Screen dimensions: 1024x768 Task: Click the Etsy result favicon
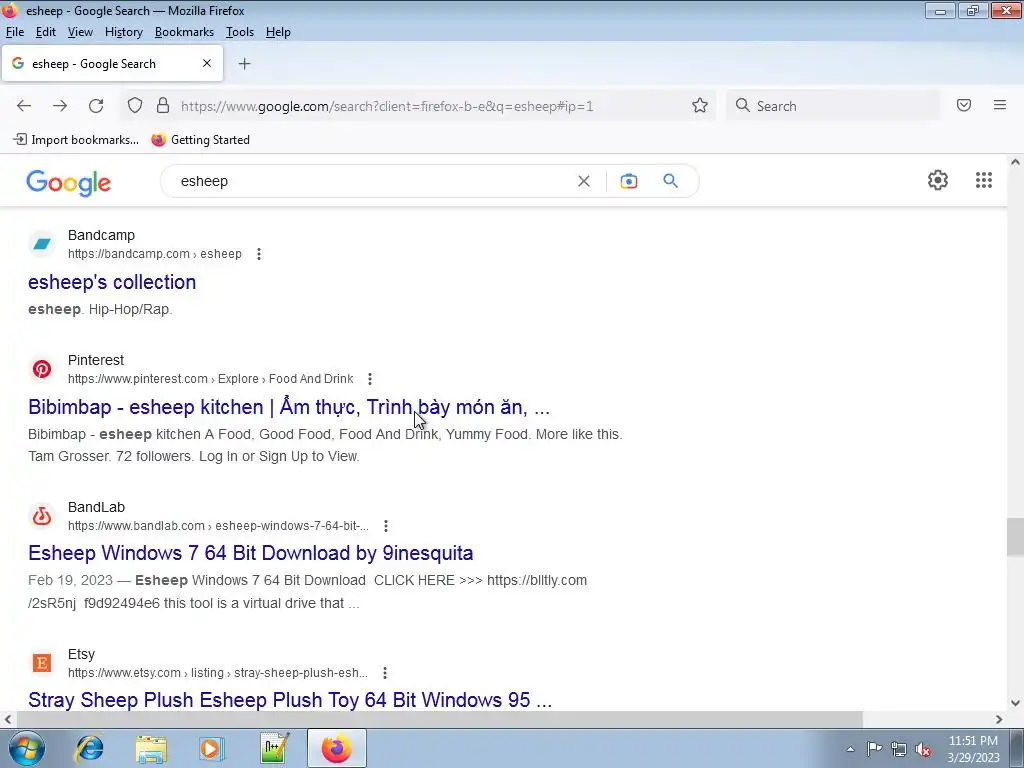42,663
